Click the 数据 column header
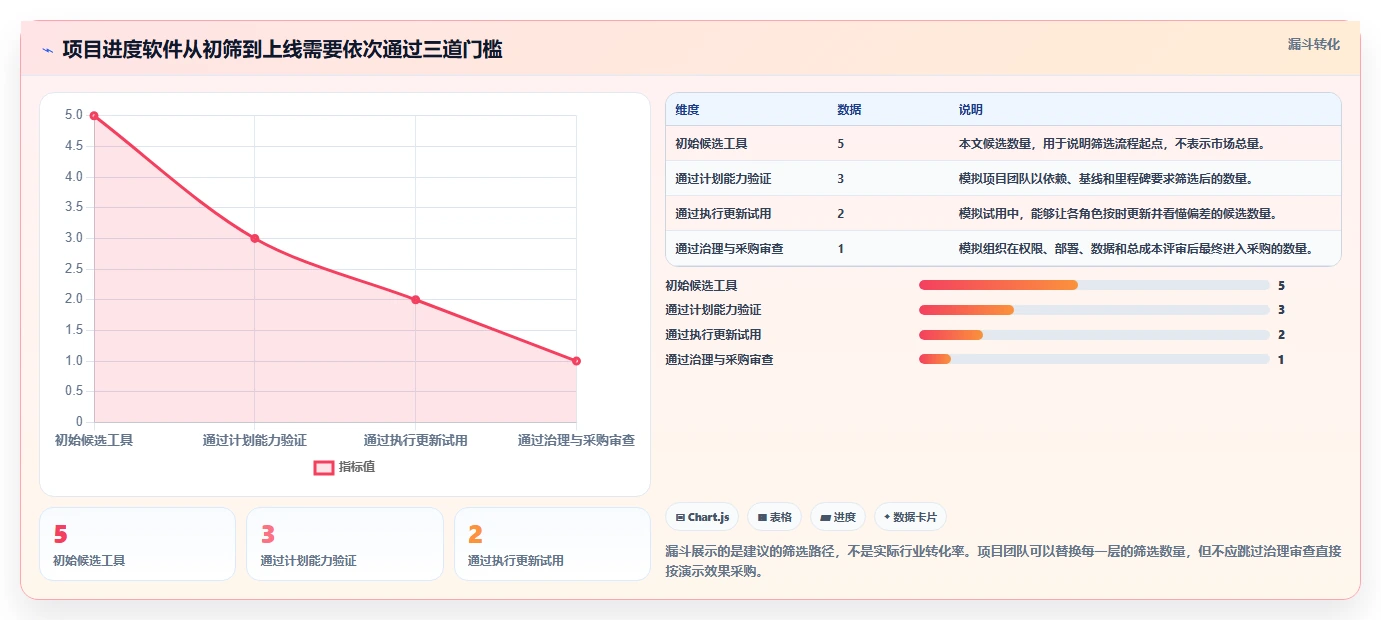The image size is (1381, 620). tap(849, 110)
